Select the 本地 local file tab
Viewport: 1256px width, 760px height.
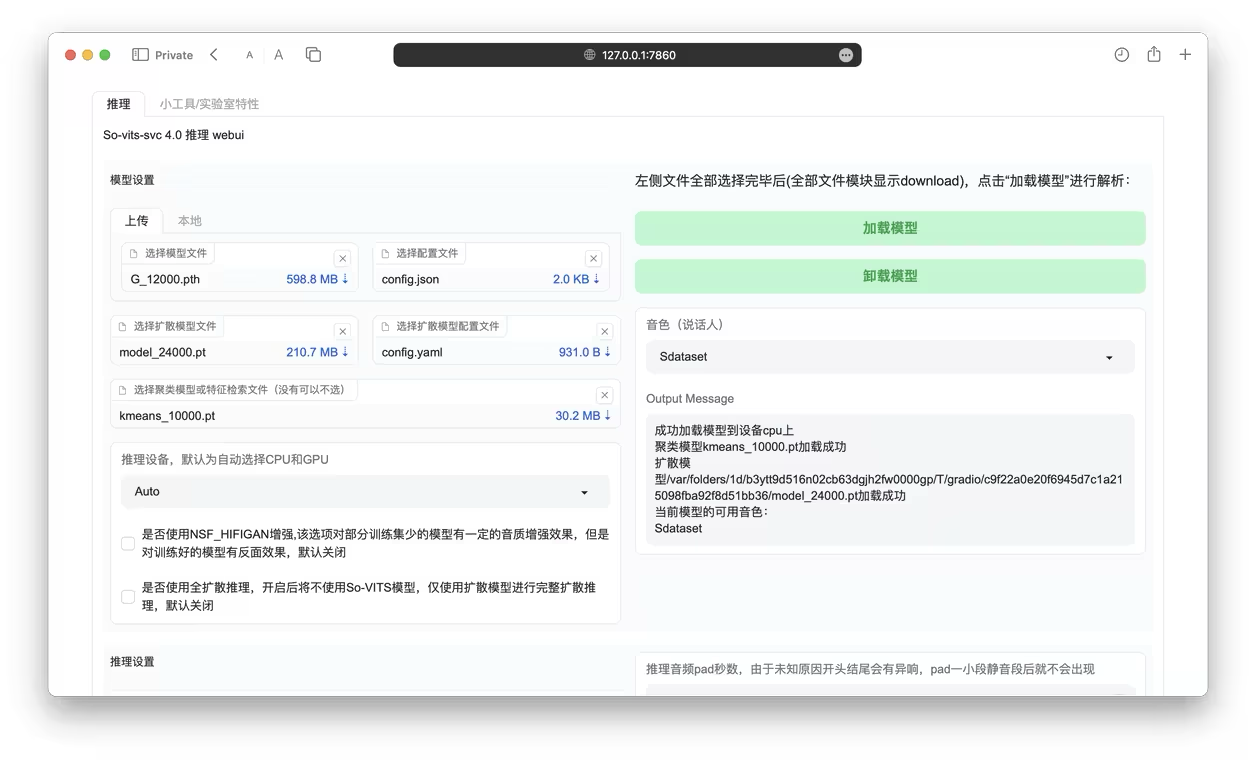pos(189,221)
